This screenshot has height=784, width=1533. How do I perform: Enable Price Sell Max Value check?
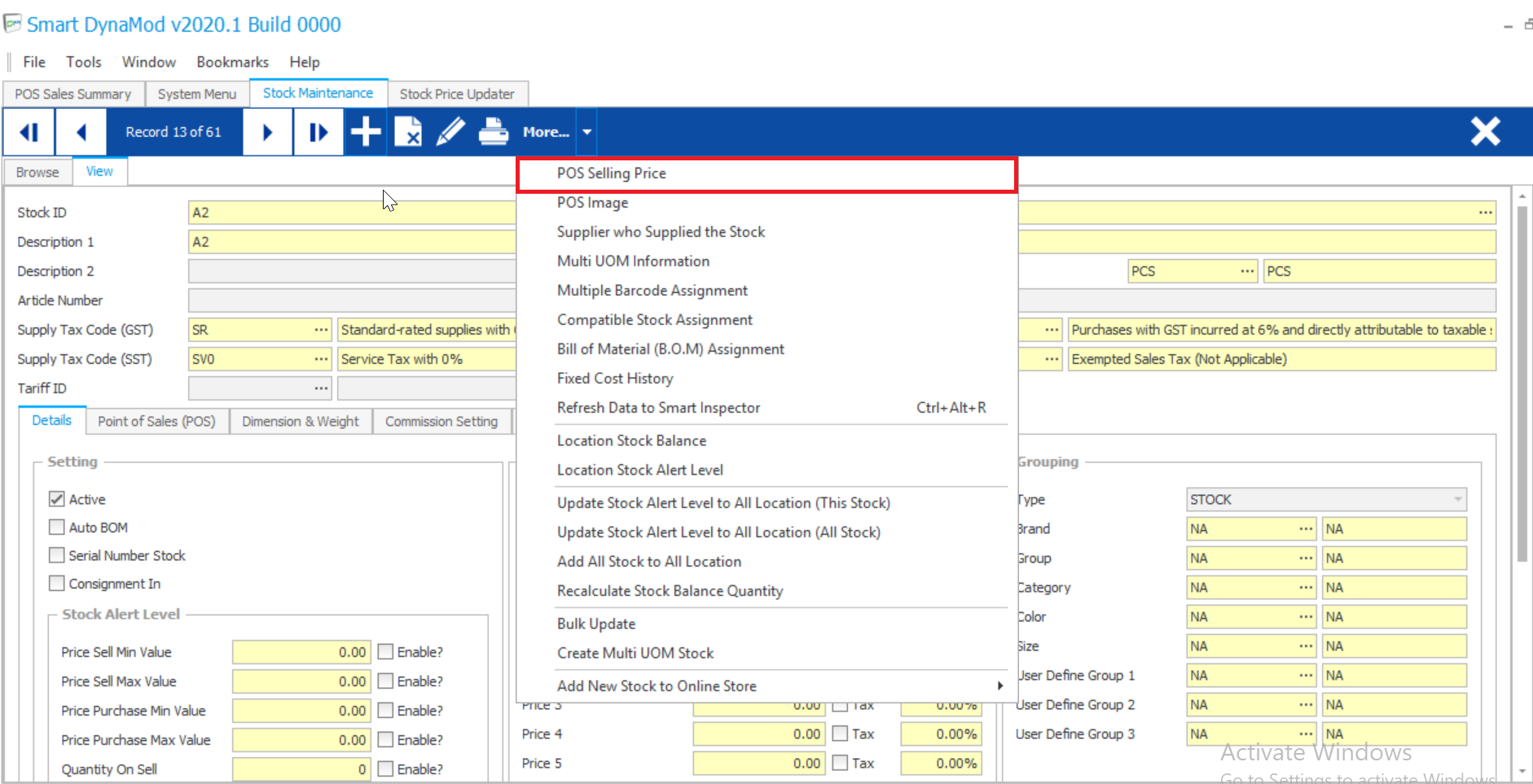[385, 681]
